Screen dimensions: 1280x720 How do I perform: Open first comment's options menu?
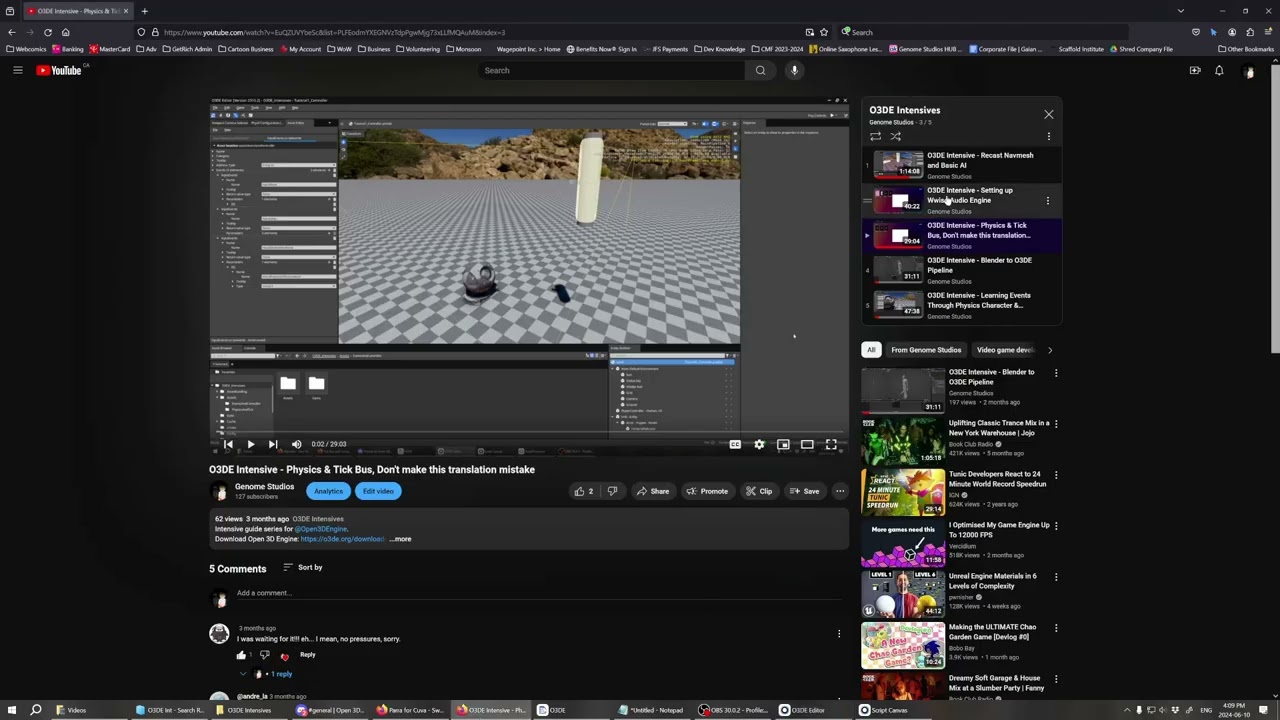point(839,633)
